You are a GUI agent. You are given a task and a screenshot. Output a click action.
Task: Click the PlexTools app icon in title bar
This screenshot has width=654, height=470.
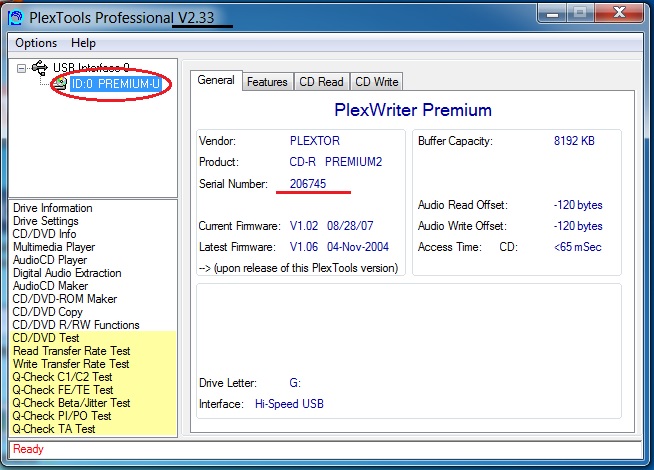16,18
